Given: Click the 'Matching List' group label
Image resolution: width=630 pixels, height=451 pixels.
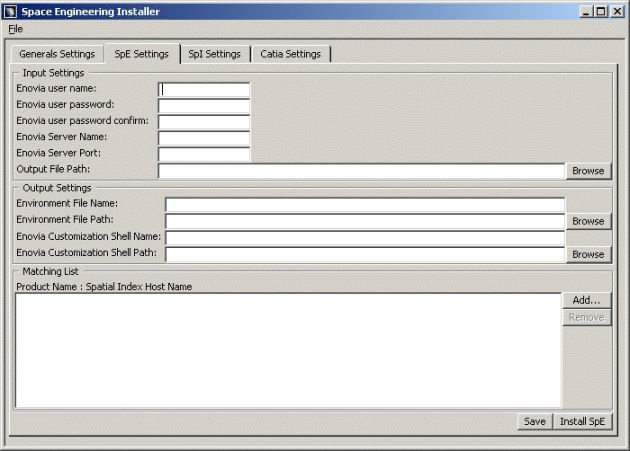Looking at the screenshot, I should click(50, 271).
